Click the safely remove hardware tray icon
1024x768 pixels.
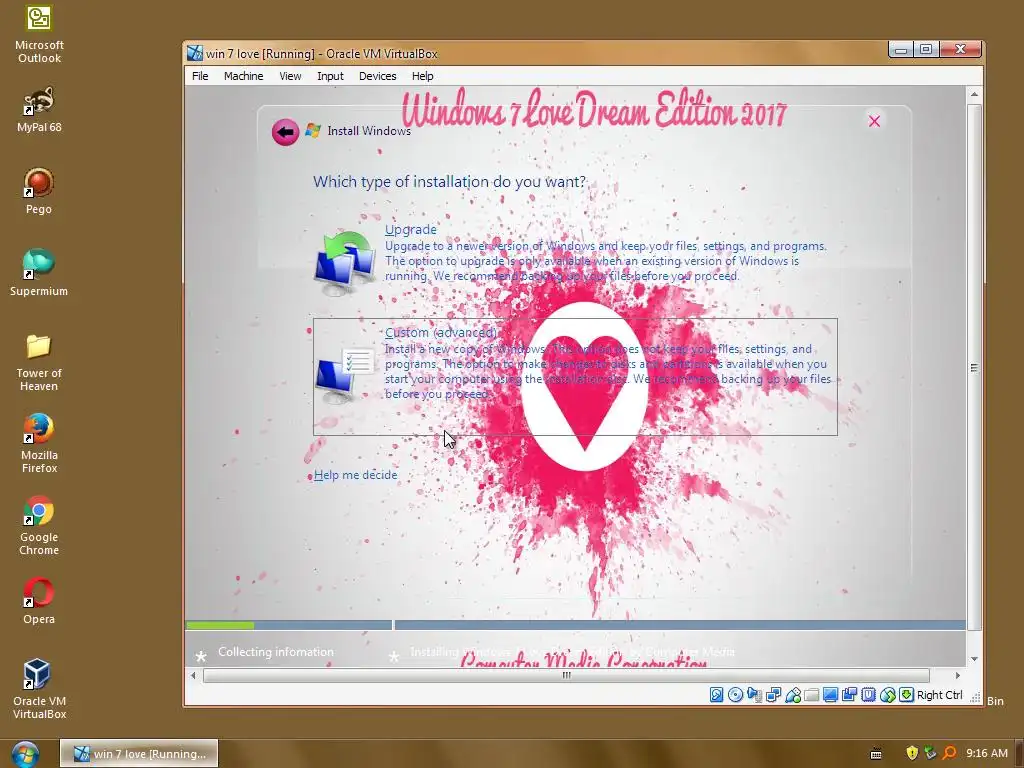pyautogui.click(x=931, y=753)
